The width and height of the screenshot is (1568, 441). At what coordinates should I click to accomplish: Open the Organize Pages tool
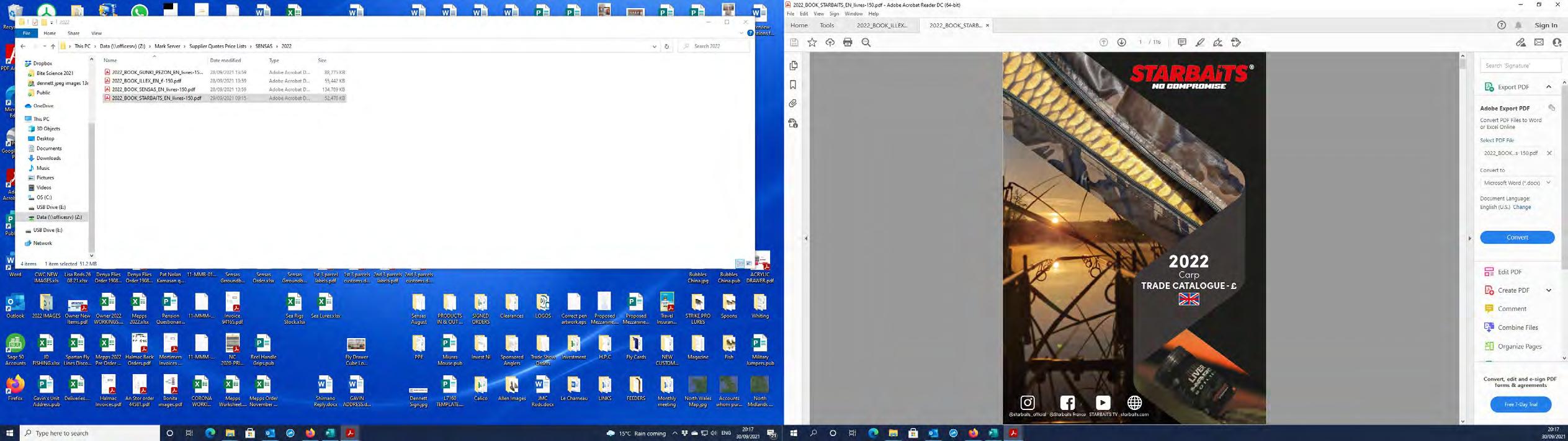(1519, 346)
